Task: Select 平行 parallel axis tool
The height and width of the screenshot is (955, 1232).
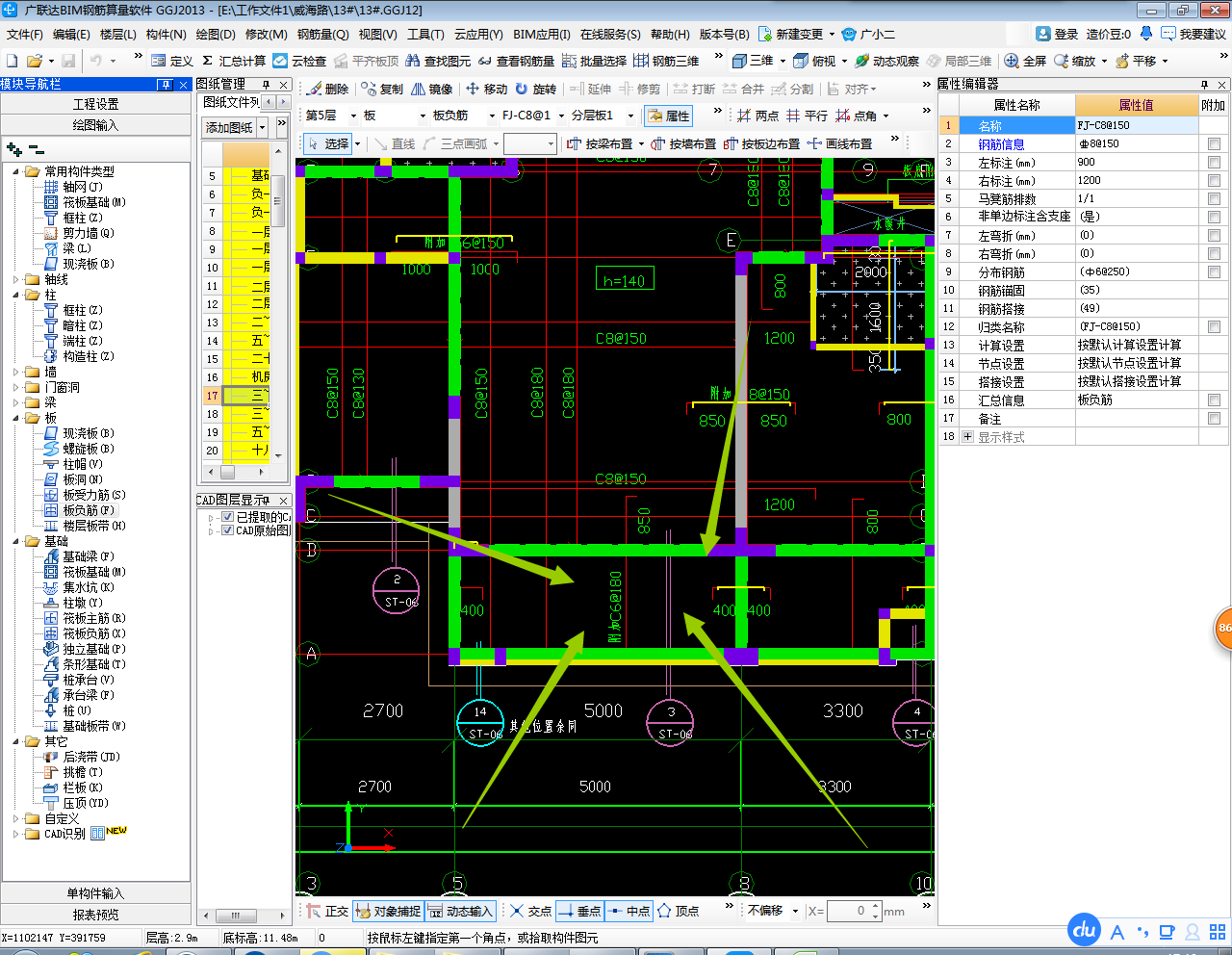Action: [807, 116]
